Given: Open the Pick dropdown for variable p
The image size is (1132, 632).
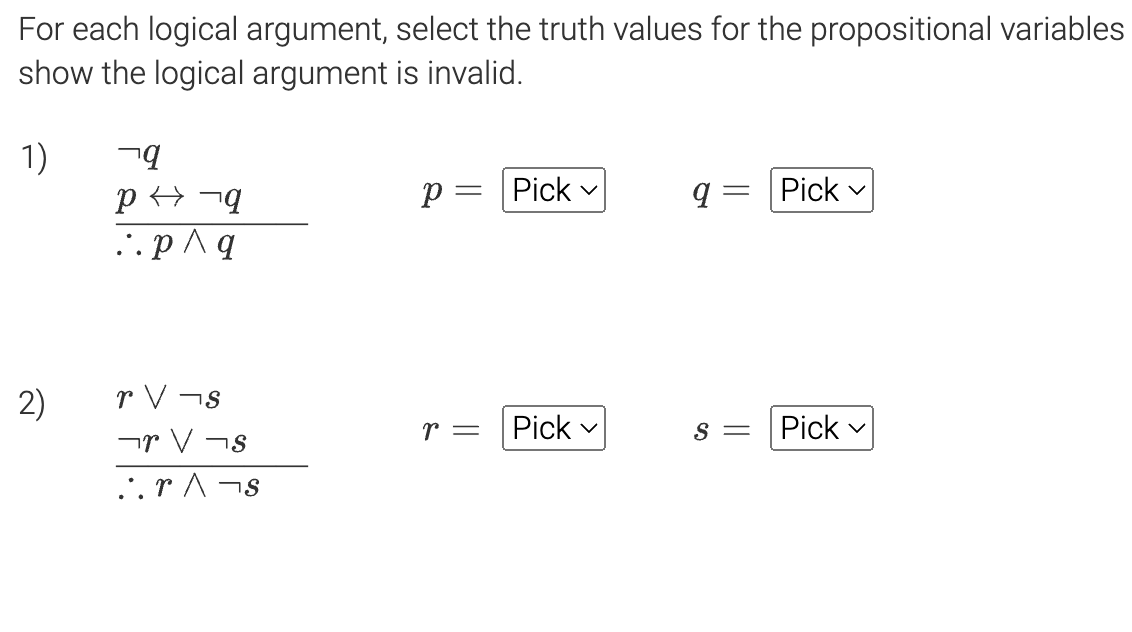Looking at the screenshot, I should point(553,190).
